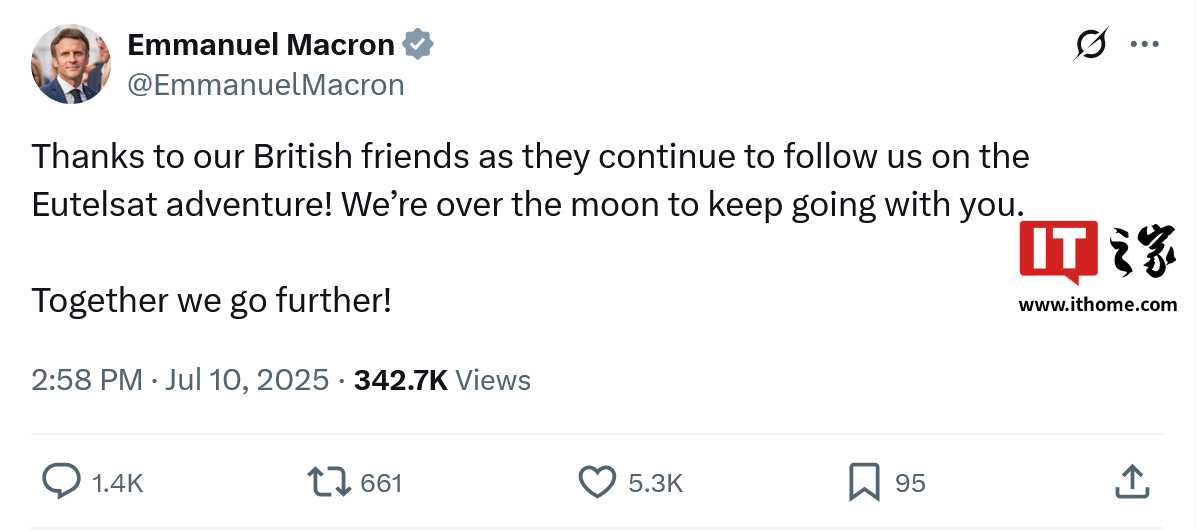The image size is (1196, 530).
Task: Click the 2:58 PM Jul 10, 2025 timestamp
Action: click(180, 380)
